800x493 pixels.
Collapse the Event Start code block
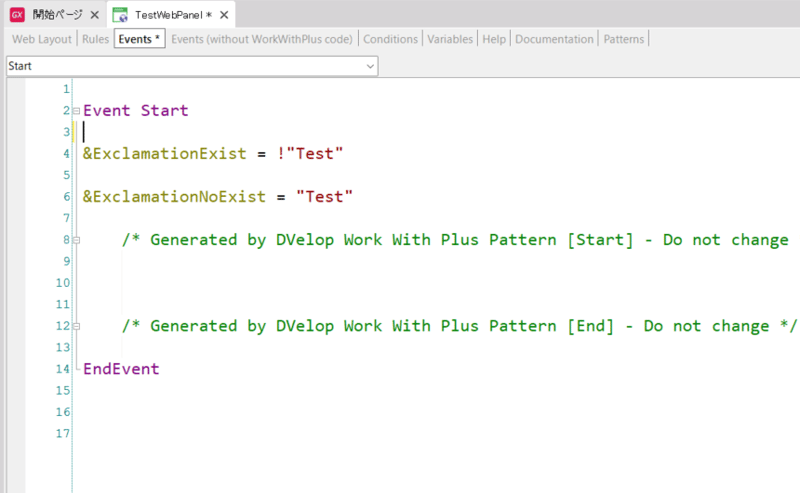[76, 112]
